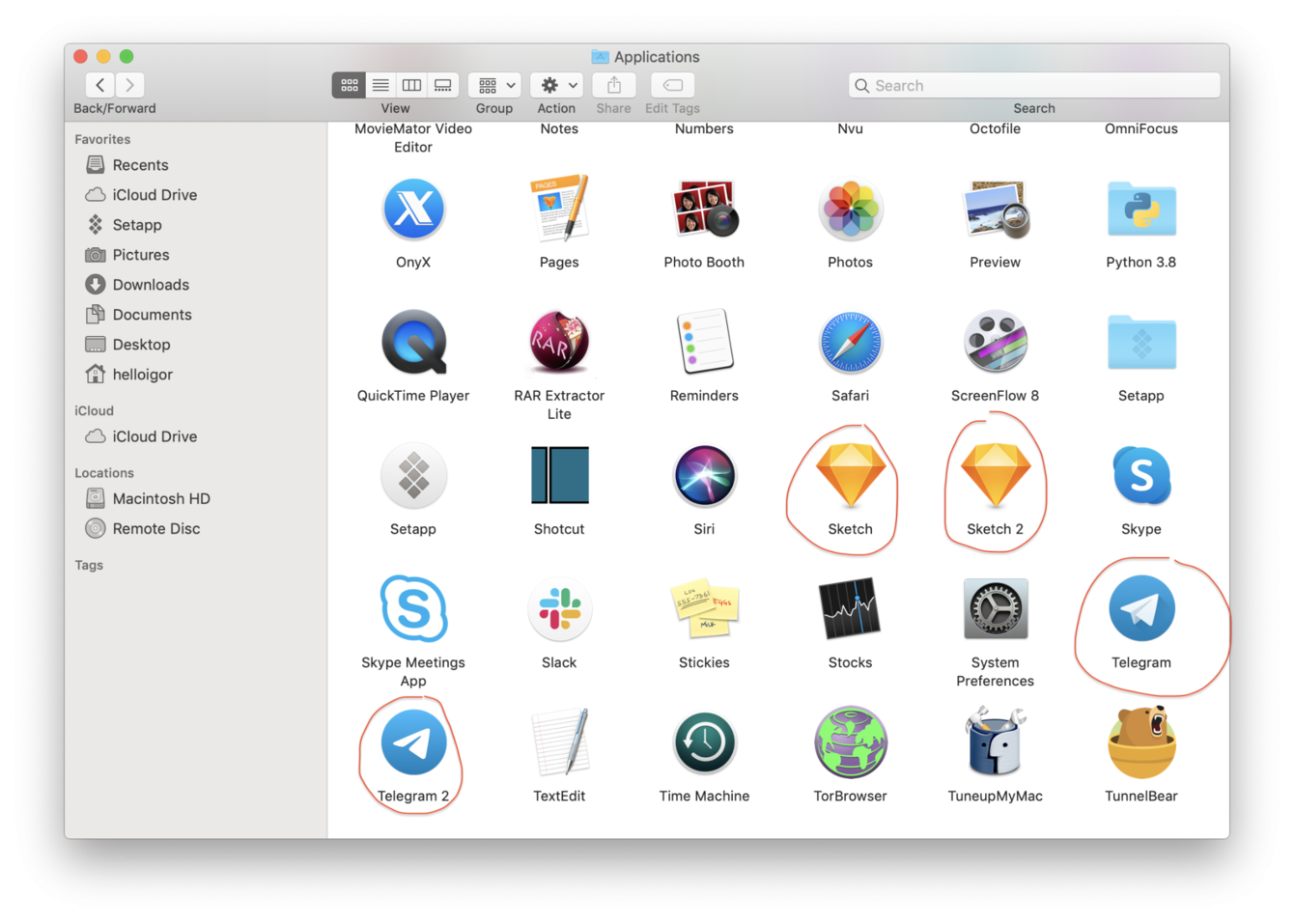Open Recents in sidebar
This screenshot has height=924, width=1294.
(x=141, y=165)
